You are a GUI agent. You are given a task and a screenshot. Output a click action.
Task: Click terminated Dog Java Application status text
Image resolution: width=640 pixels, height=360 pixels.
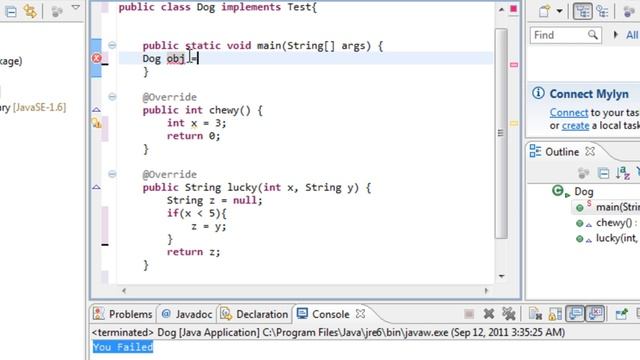coord(328,333)
